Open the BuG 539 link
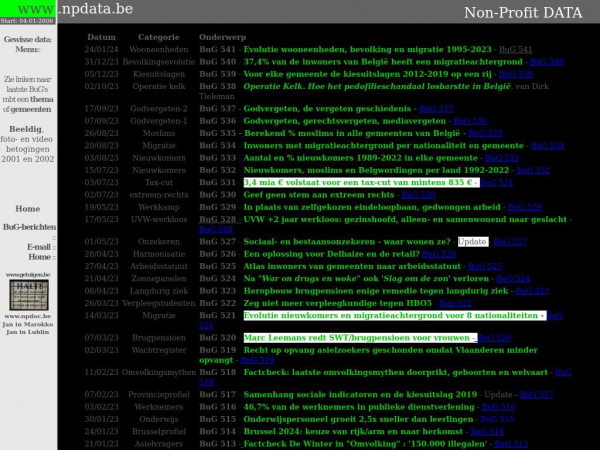 coord(515,74)
